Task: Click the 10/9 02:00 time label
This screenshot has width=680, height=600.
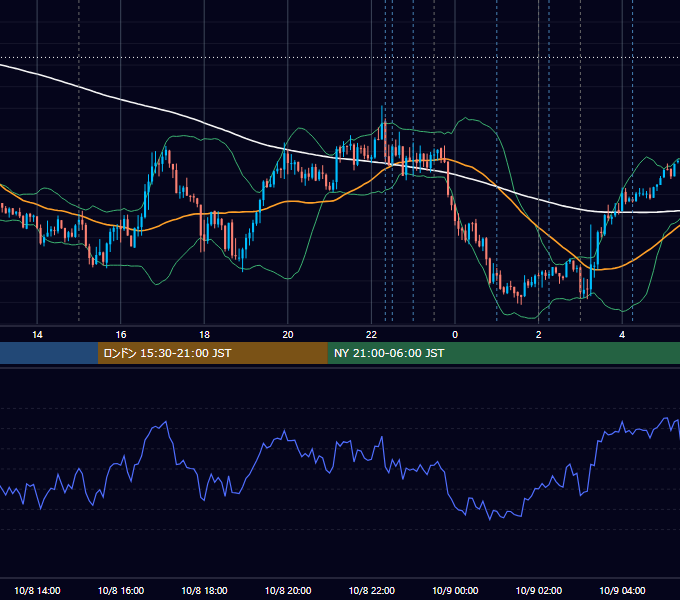Action: [539, 590]
